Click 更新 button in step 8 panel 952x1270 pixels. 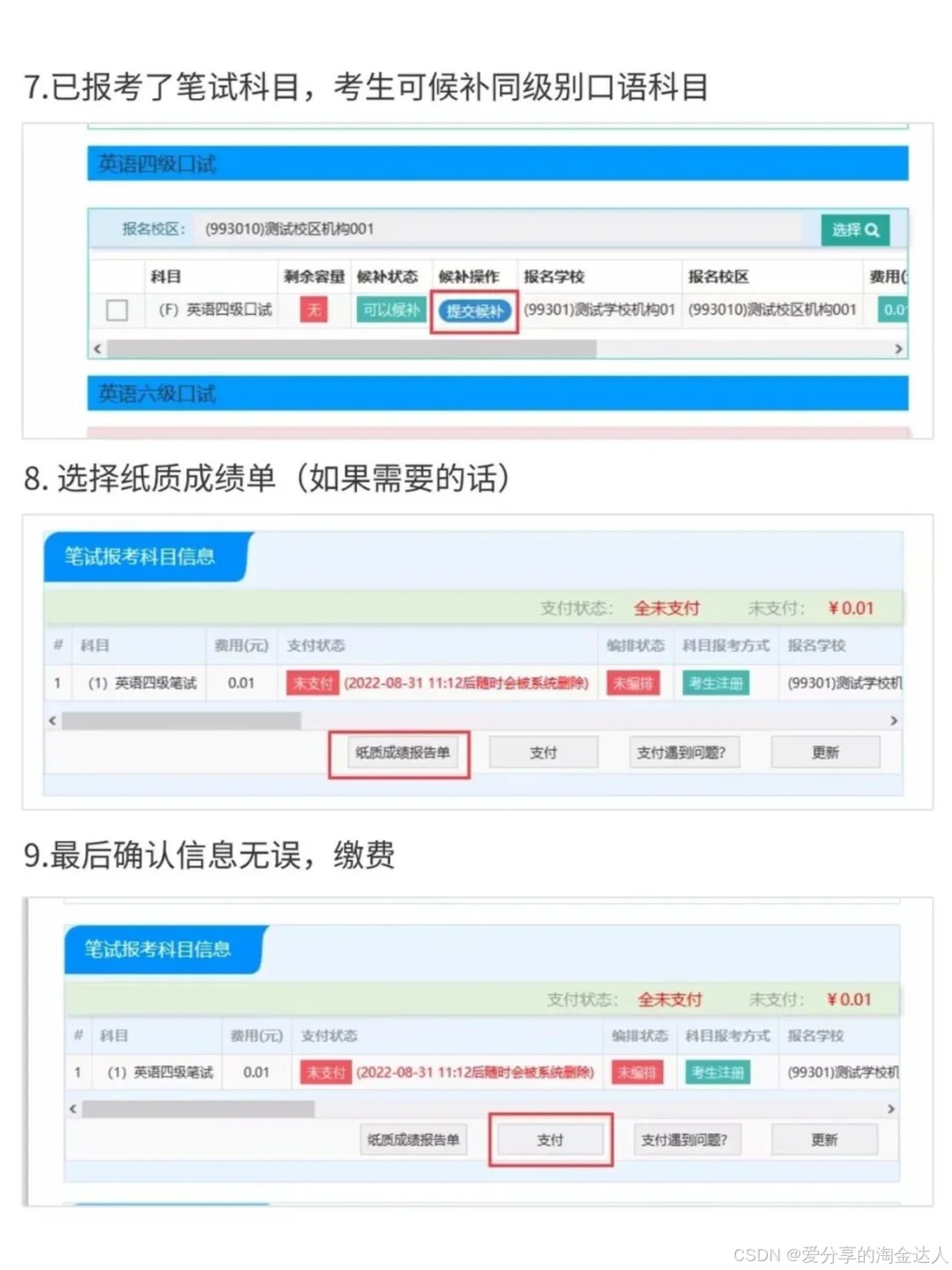[x=825, y=753]
